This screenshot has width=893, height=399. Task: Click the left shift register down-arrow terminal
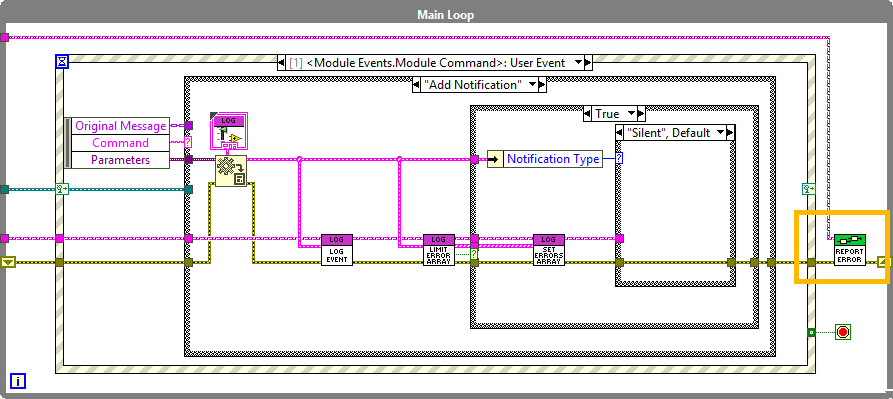click(9, 262)
